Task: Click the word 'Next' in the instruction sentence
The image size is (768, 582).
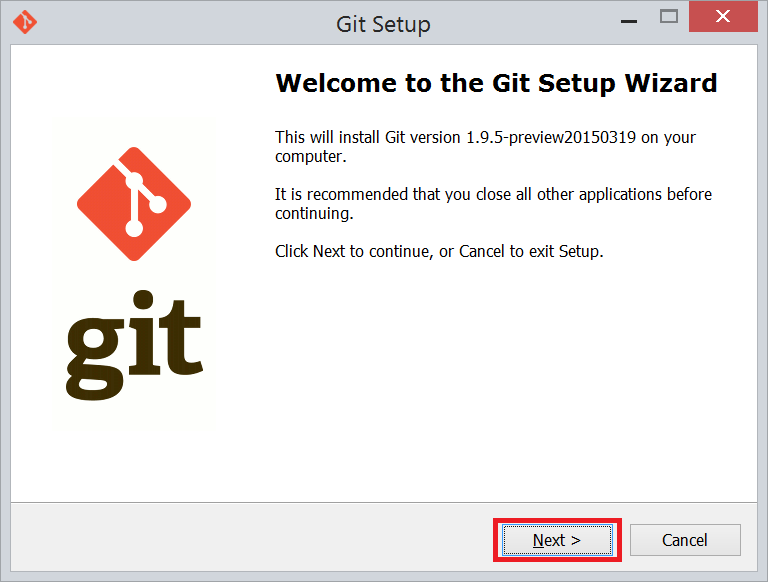Action: (x=329, y=251)
